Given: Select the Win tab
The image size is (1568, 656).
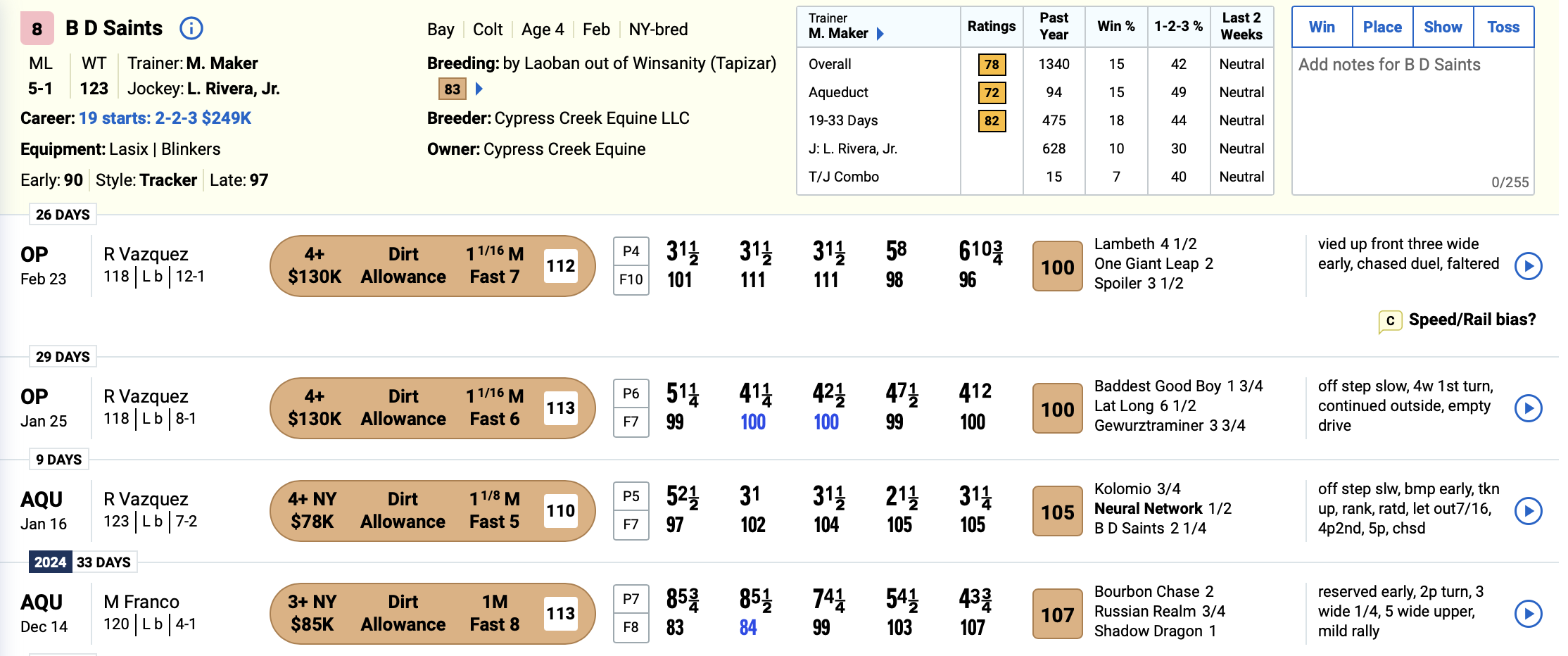Looking at the screenshot, I should point(1322,27).
